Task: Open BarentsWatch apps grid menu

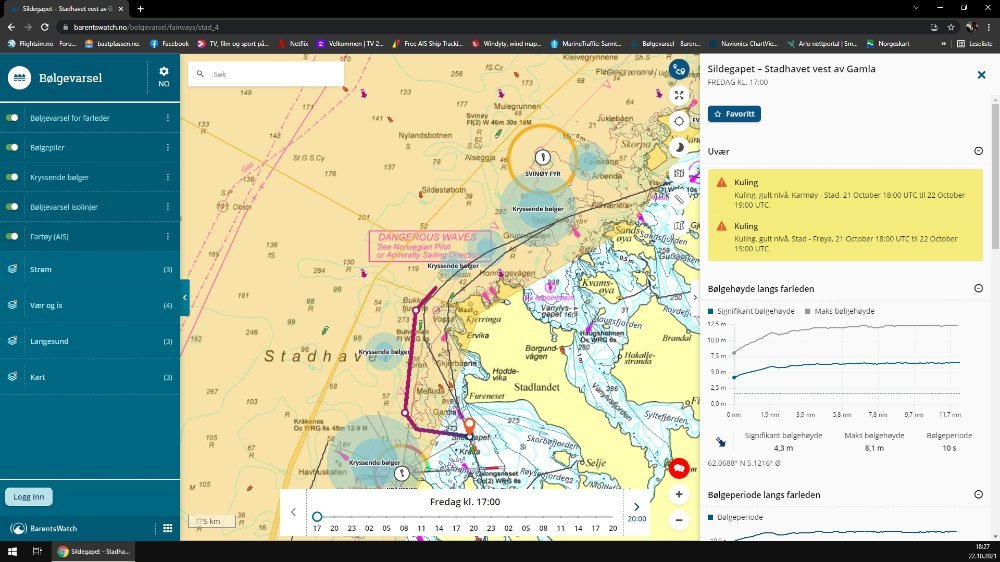Action: point(167,528)
